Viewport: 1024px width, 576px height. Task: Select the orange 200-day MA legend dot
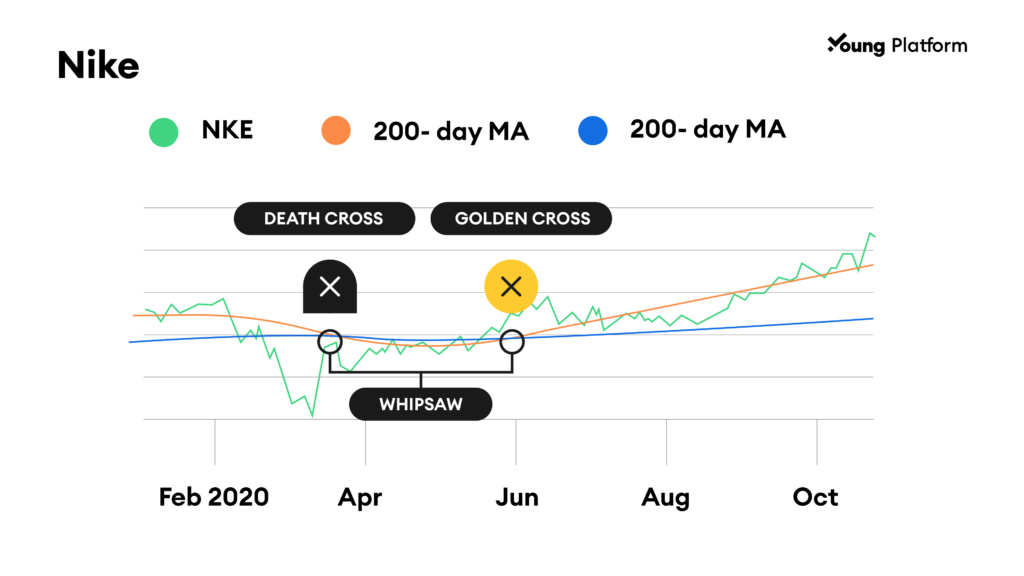336,131
